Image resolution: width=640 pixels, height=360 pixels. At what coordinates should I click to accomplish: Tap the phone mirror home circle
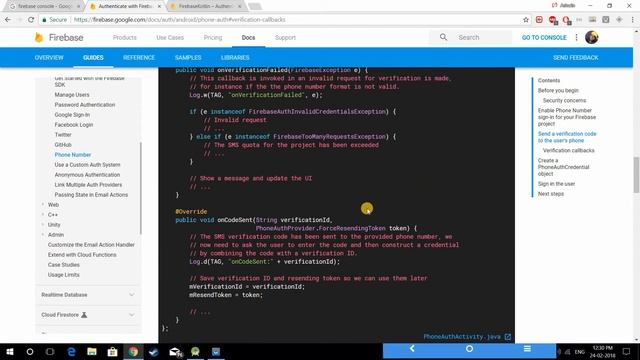tap(469, 349)
